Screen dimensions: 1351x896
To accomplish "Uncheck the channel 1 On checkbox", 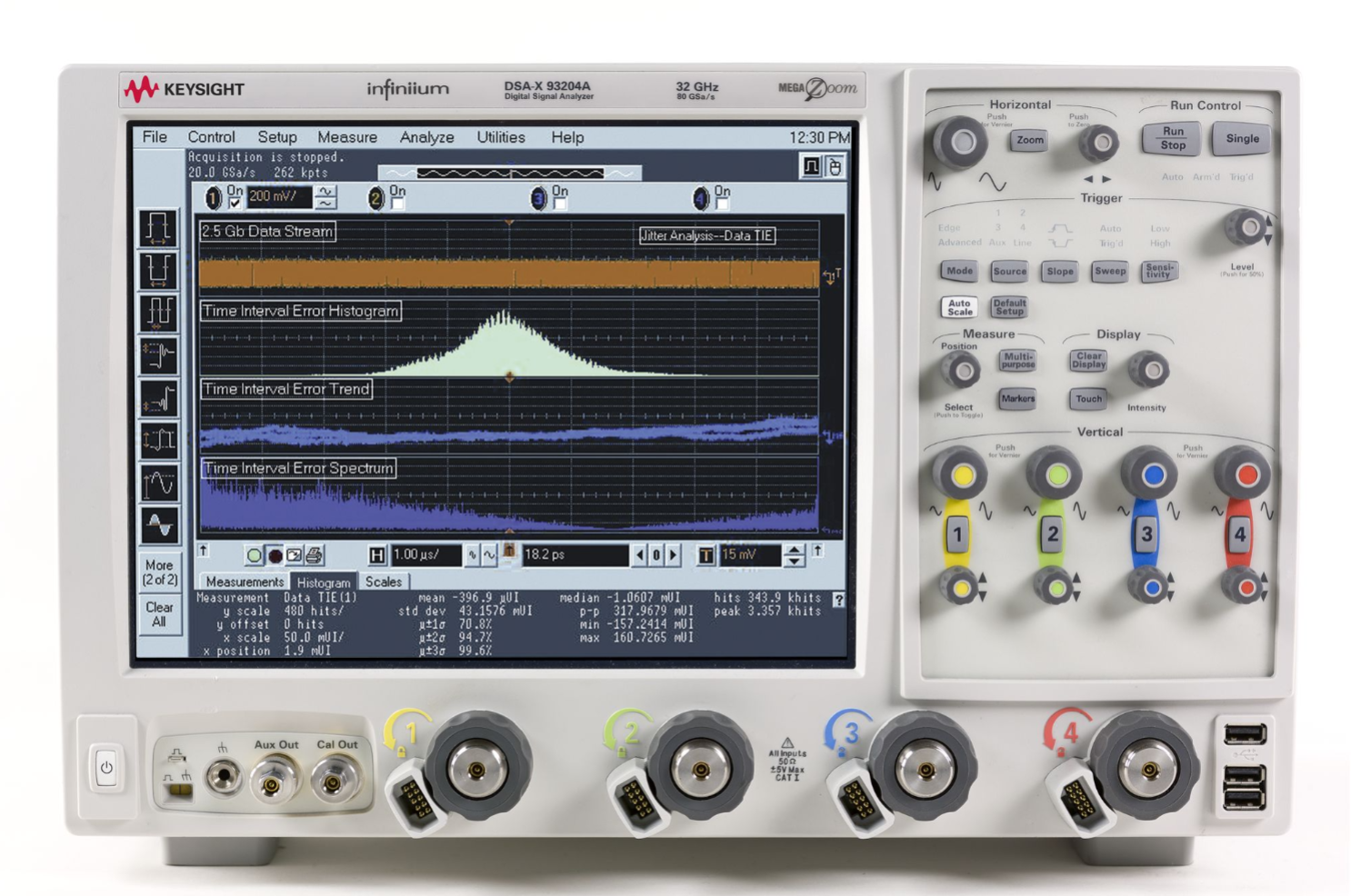I will tap(235, 204).
